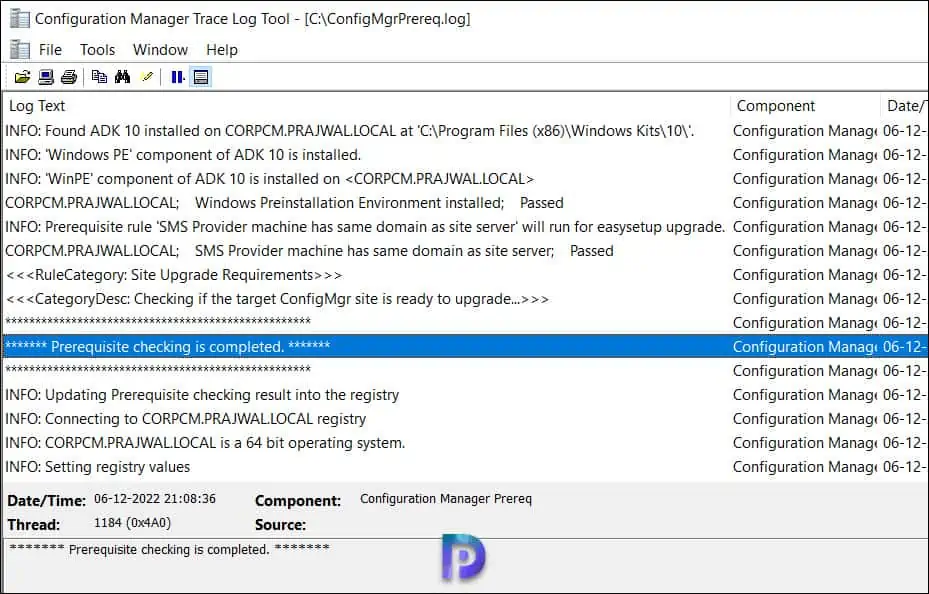Click the Thread value 1184 (0x4A0)
The image size is (929, 594).
(132, 523)
